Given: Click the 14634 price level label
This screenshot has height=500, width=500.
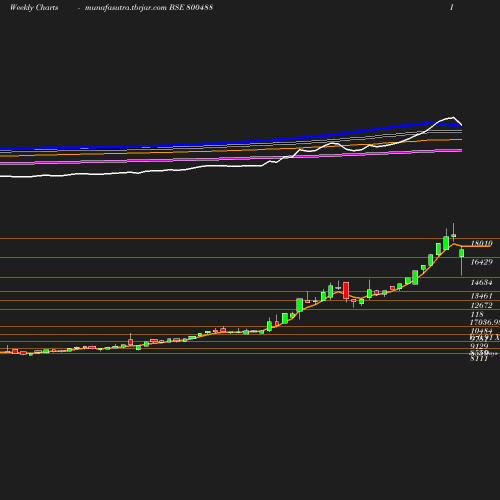Looking at the screenshot, I should (481, 283).
